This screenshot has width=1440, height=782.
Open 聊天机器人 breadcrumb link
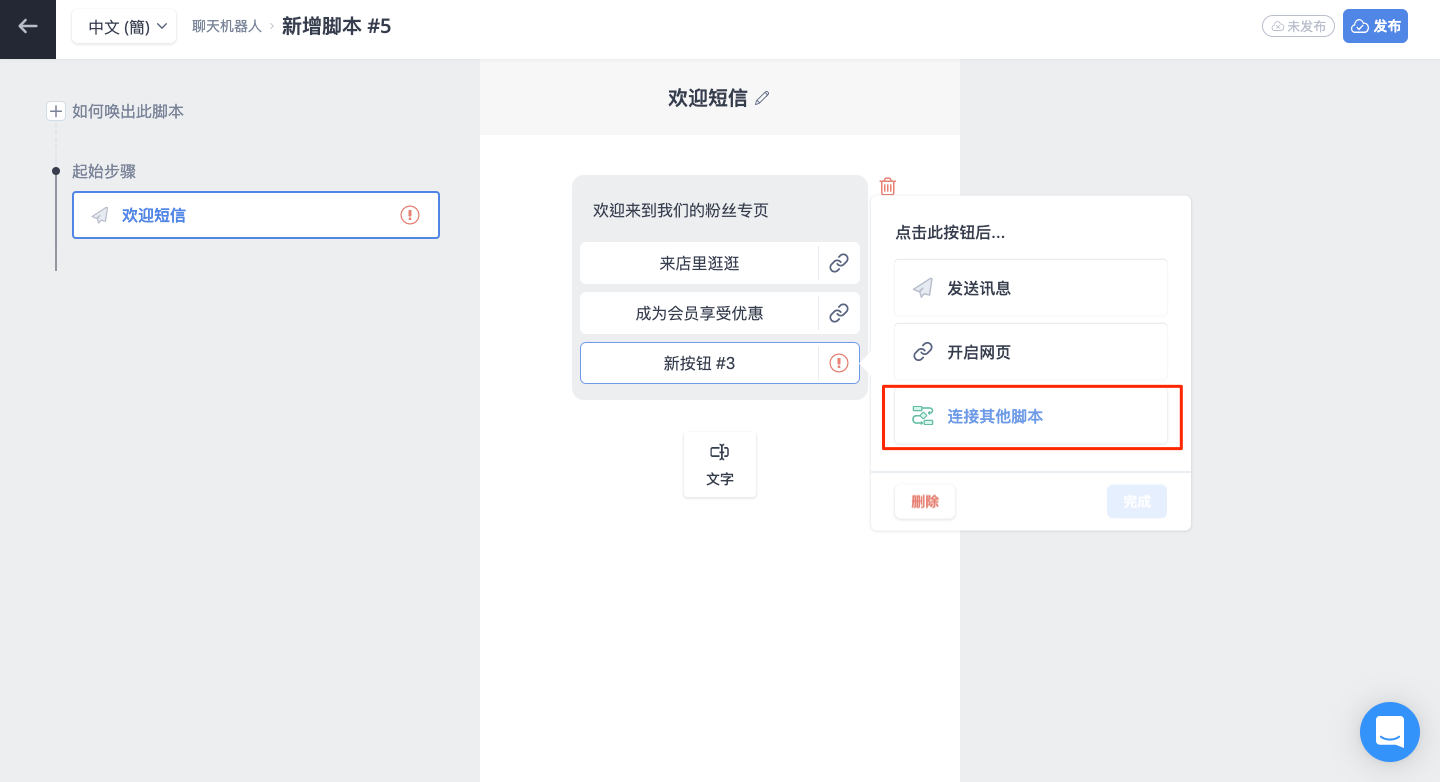pos(227,26)
